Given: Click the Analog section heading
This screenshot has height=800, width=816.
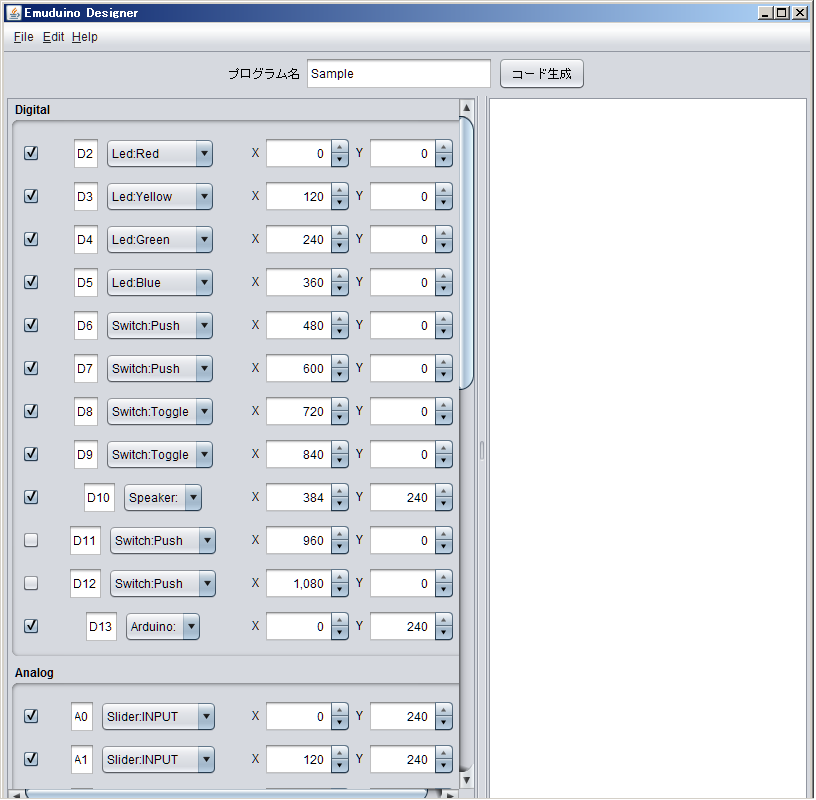Looking at the screenshot, I should [34, 672].
